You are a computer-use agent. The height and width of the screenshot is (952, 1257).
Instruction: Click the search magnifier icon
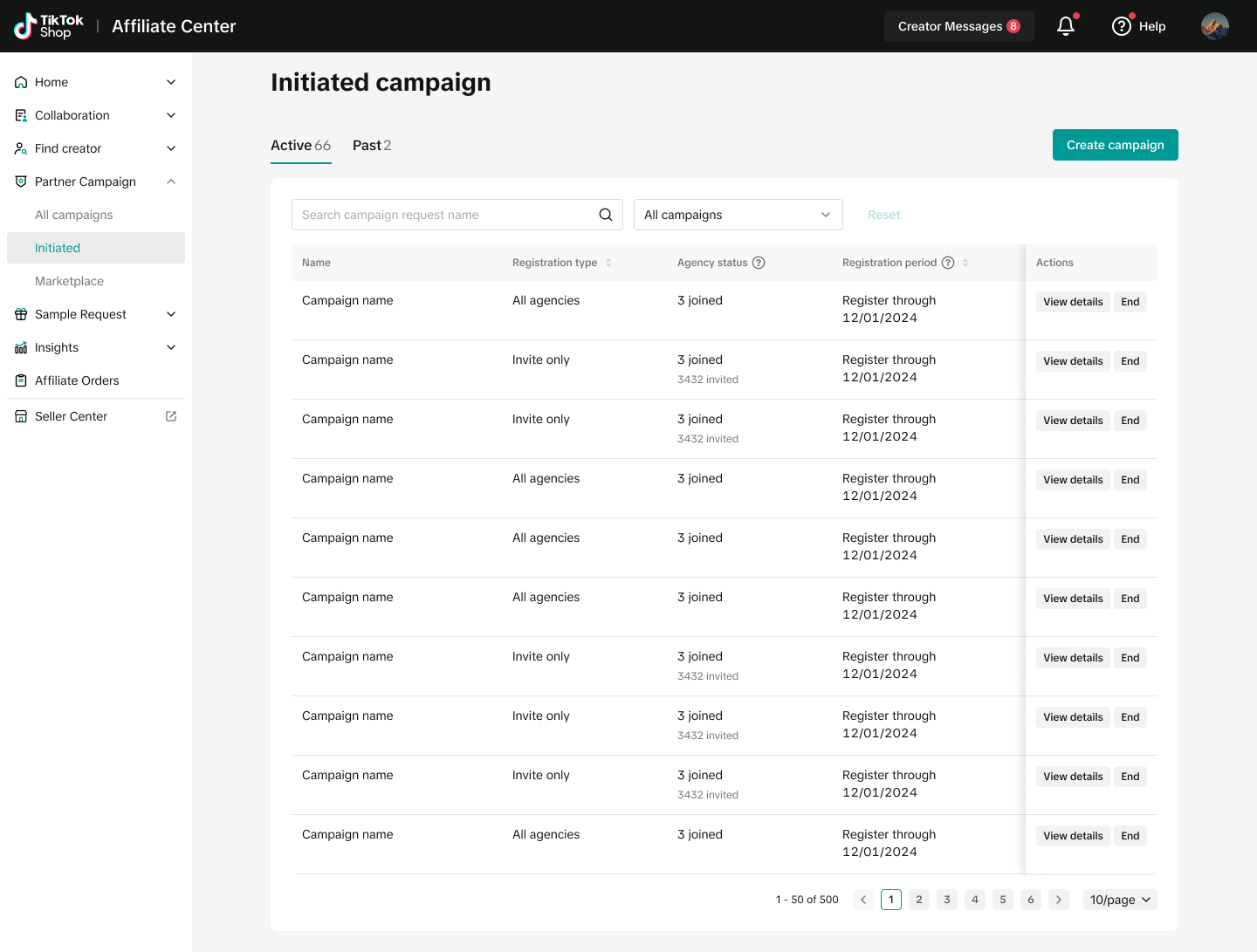[x=605, y=215]
